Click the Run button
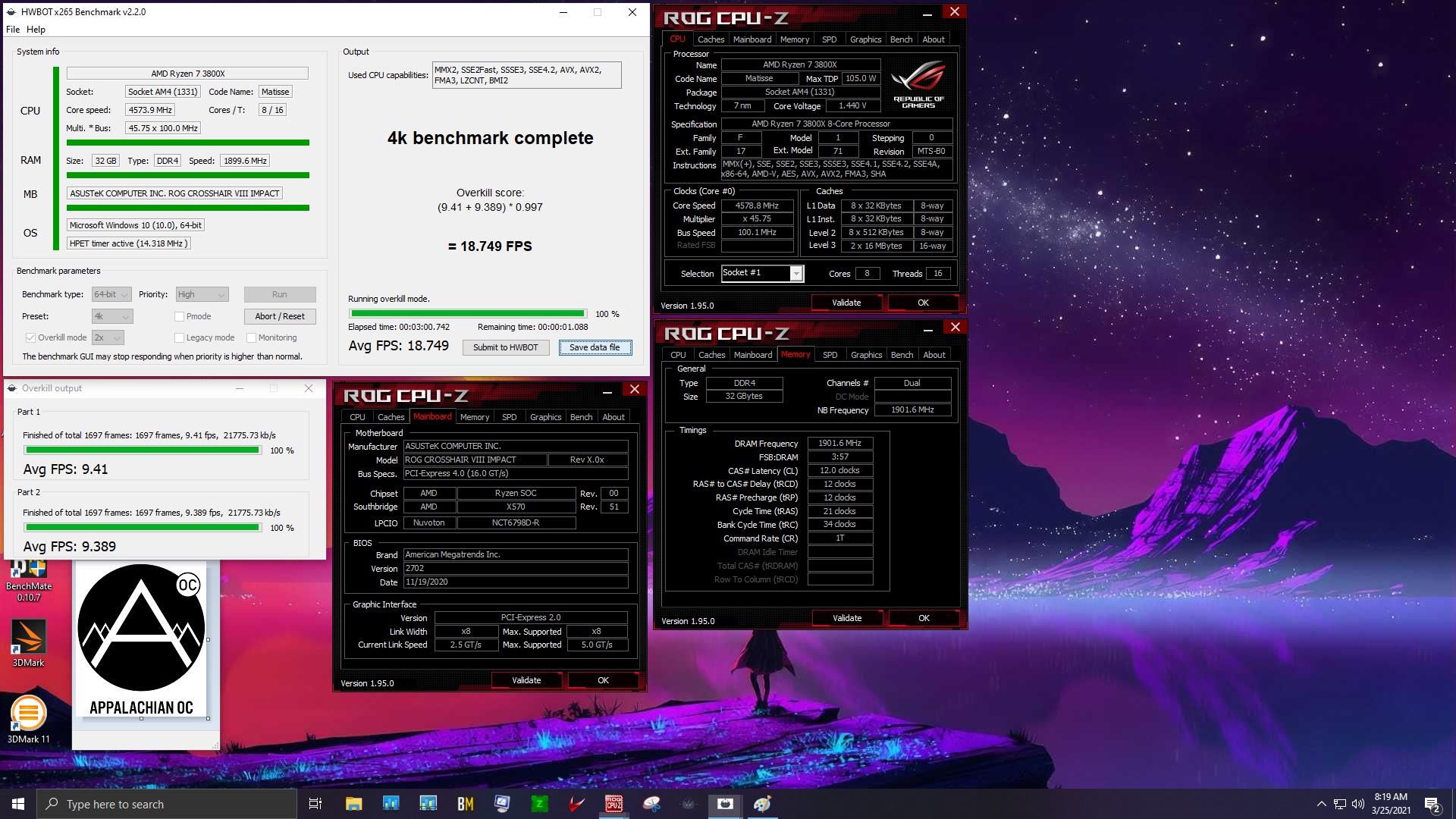 (x=280, y=294)
